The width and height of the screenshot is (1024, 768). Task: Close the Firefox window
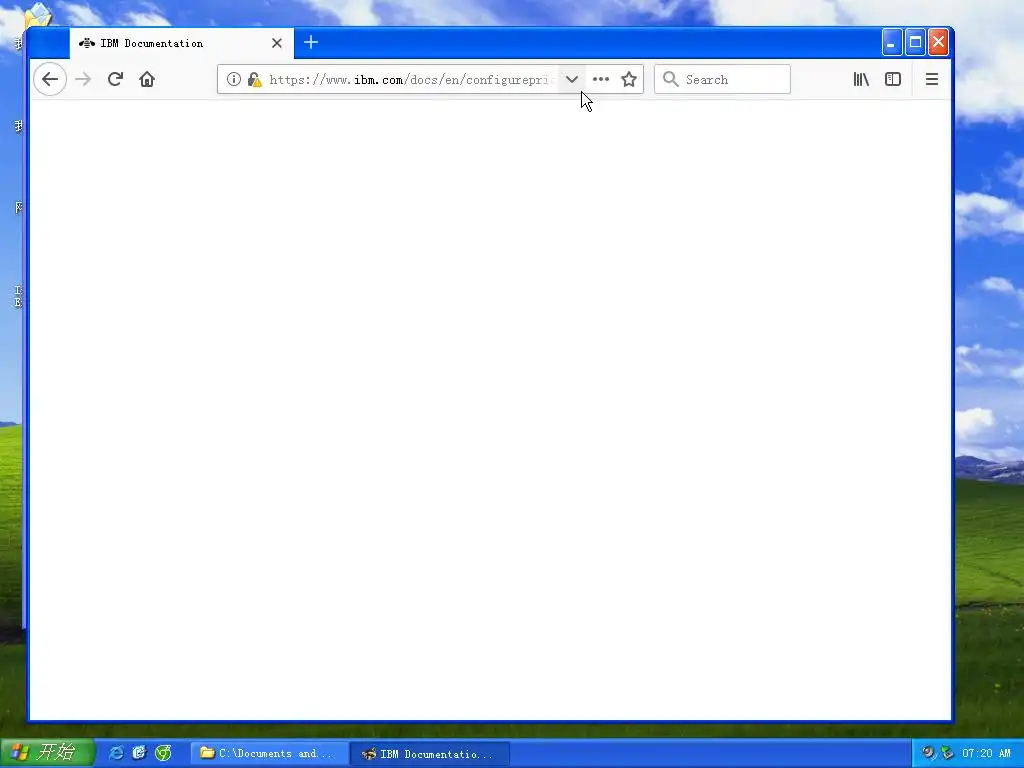point(938,42)
